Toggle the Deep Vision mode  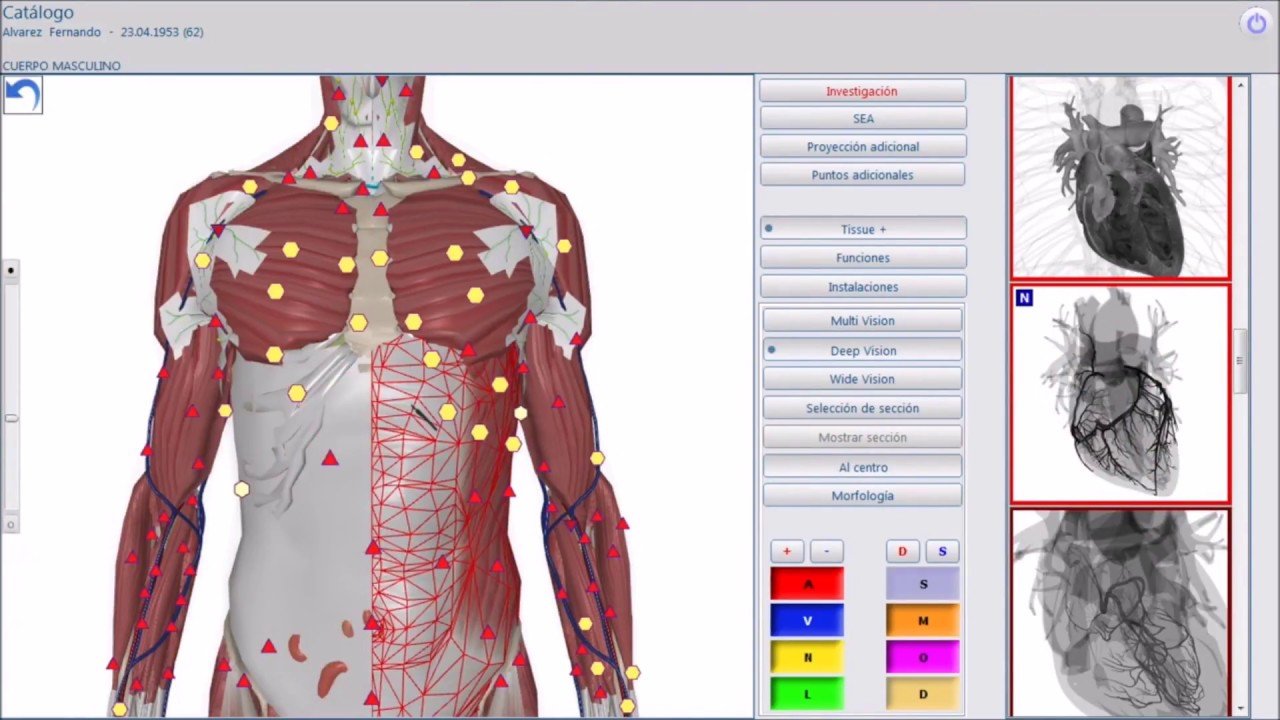[x=862, y=350]
